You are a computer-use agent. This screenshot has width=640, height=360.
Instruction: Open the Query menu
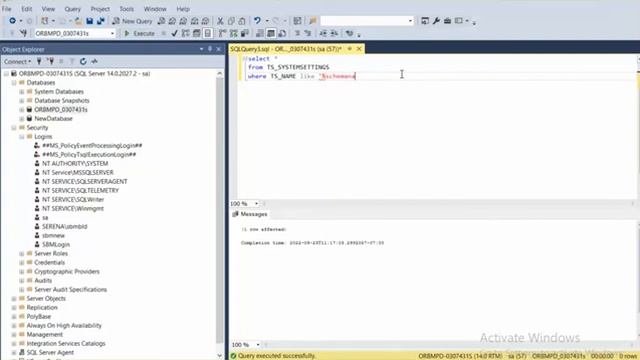coord(72,9)
